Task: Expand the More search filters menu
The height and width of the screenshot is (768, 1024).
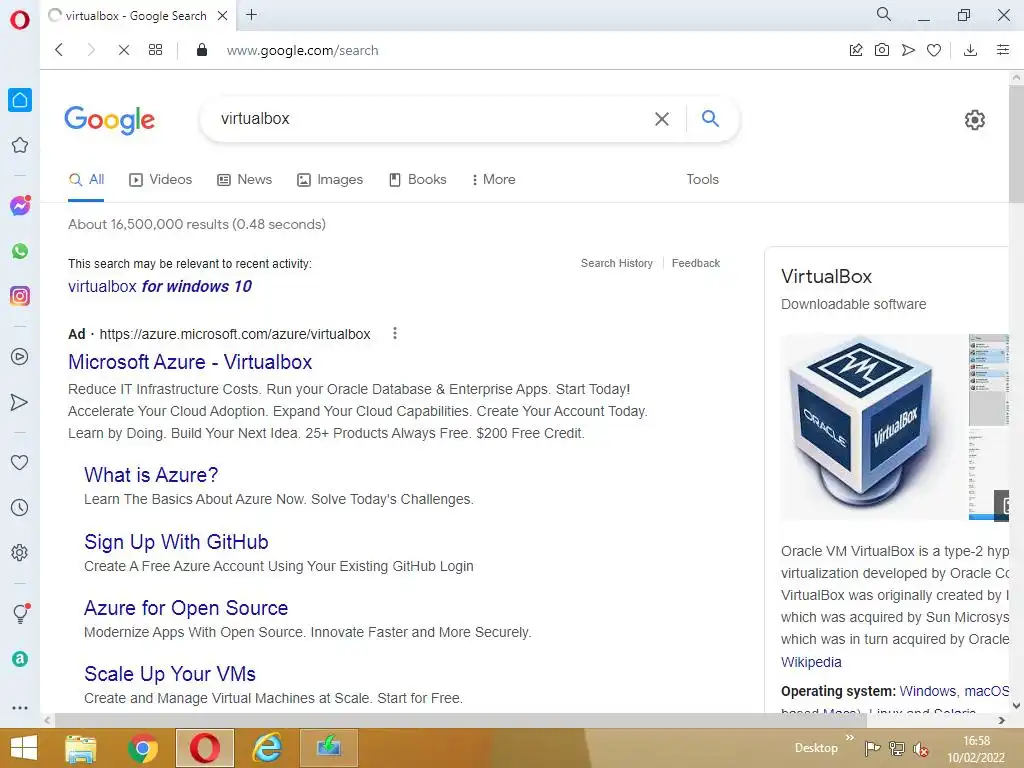Action: tap(493, 179)
